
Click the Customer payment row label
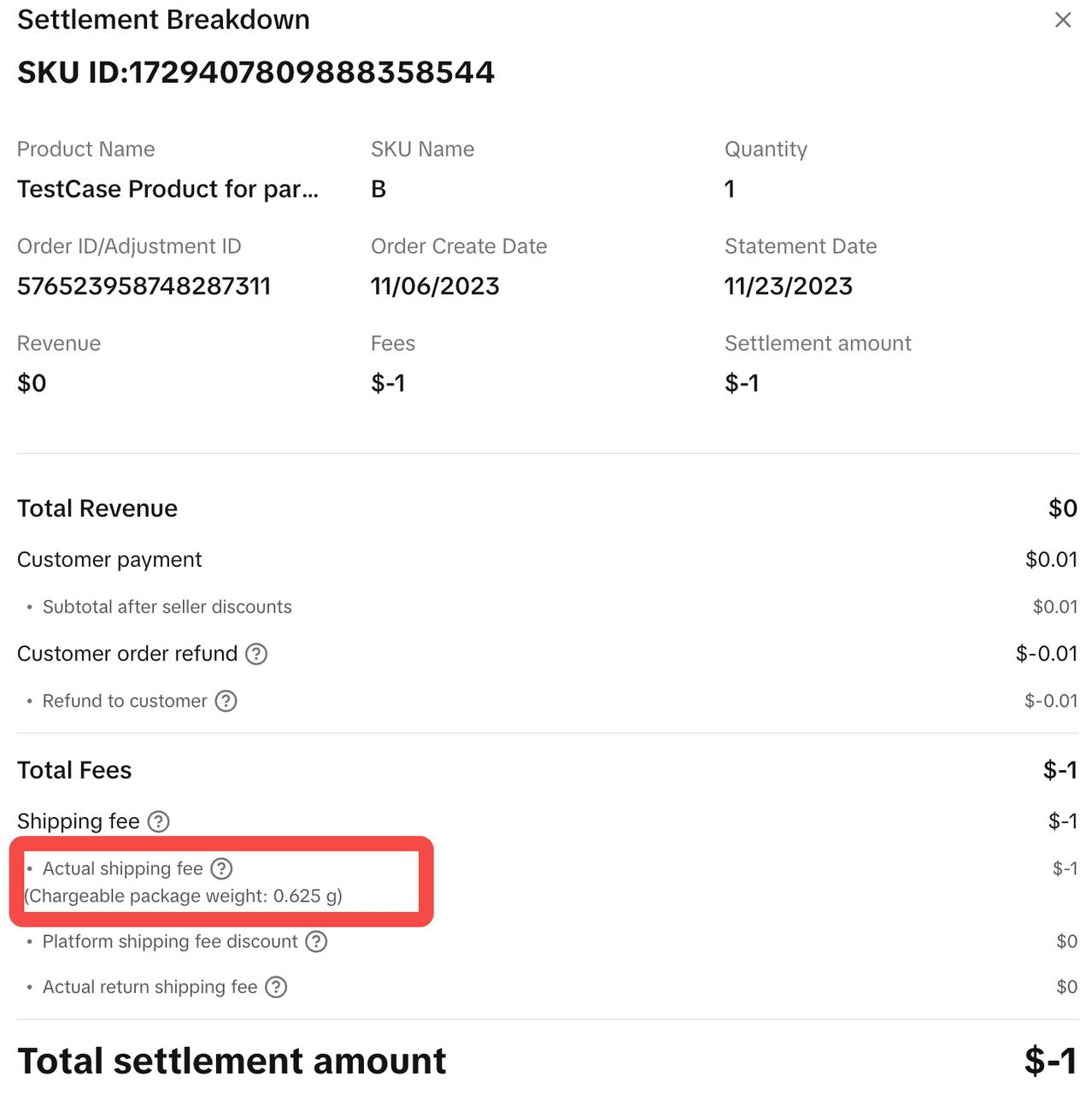[x=109, y=560]
